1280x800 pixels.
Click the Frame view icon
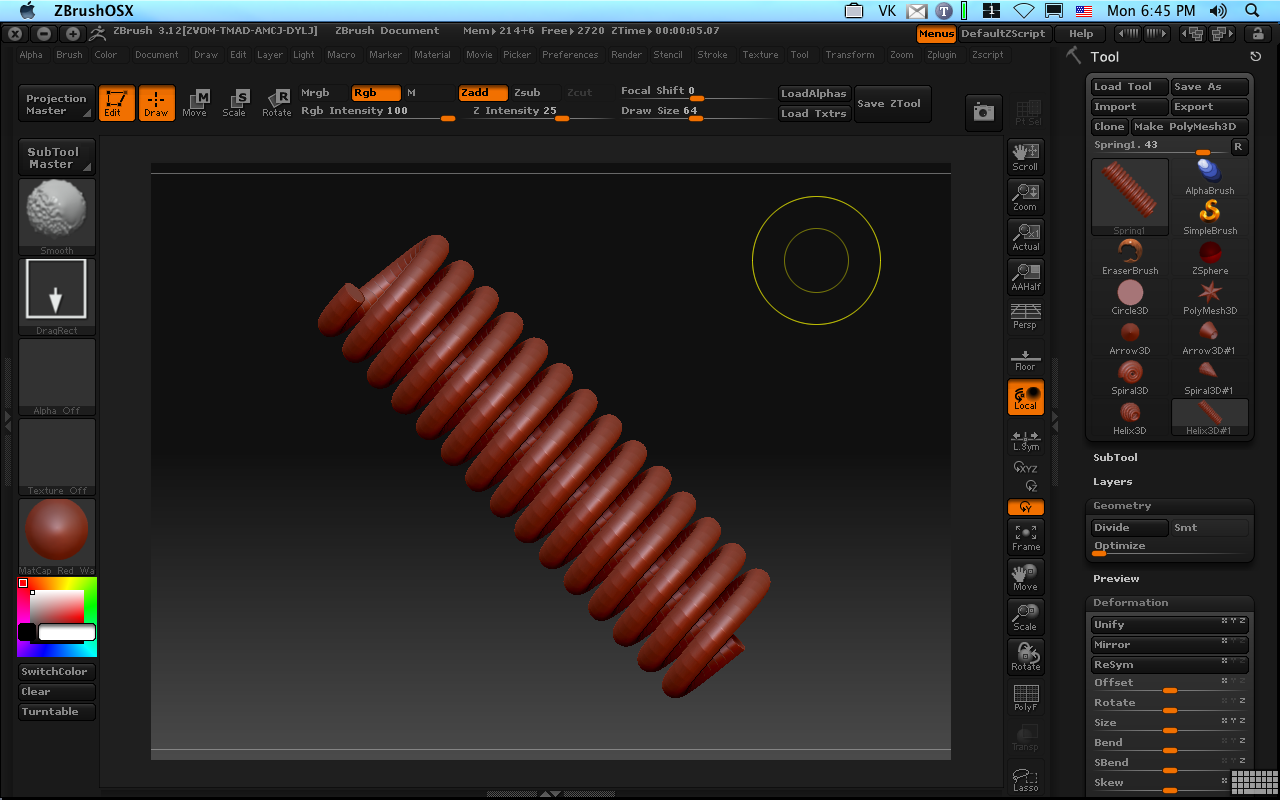point(1025,537)
